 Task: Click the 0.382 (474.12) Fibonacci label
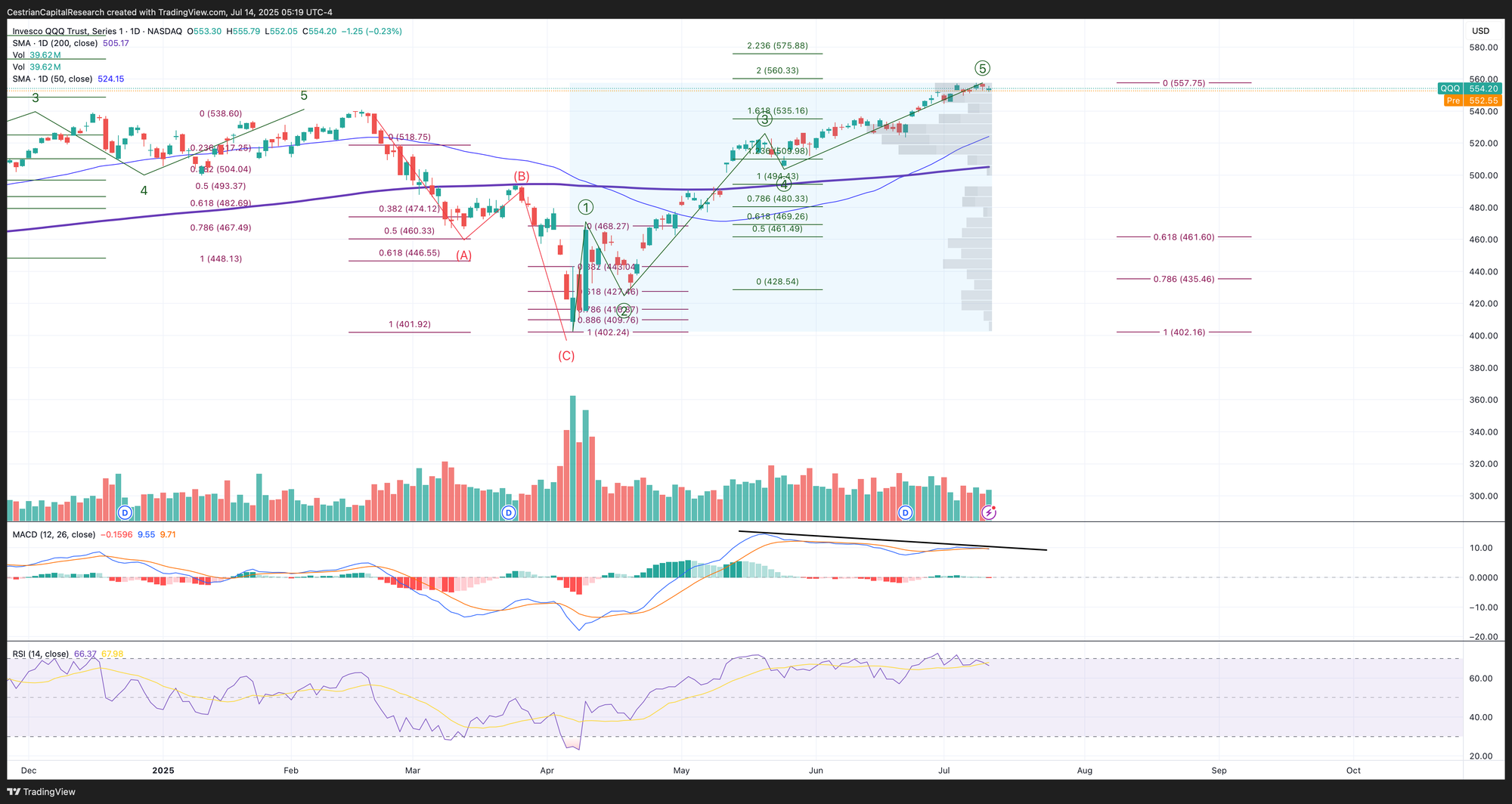[409, 209]
